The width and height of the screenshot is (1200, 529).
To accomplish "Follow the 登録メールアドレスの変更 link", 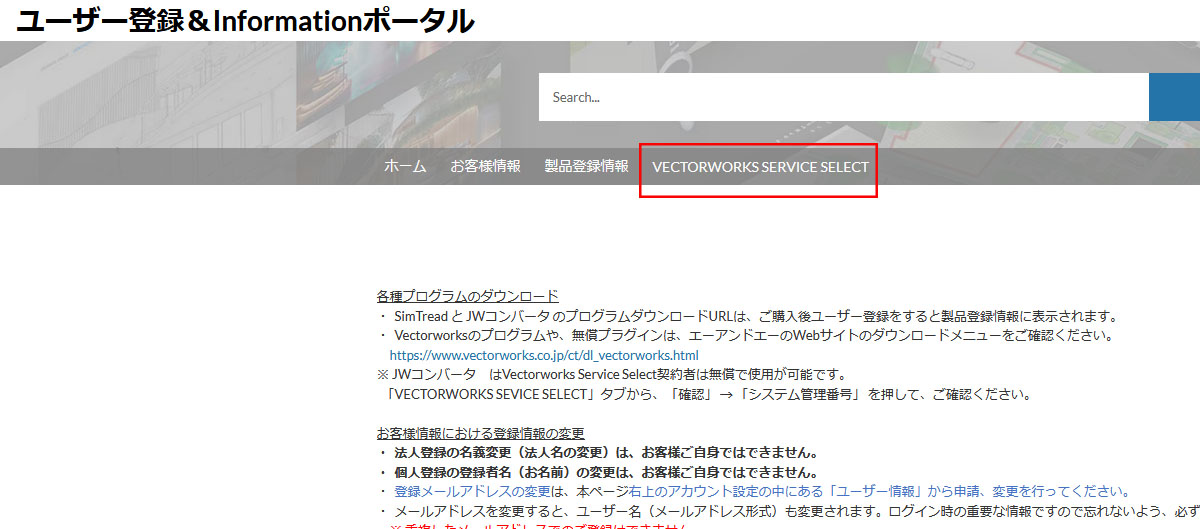I will 472,491.
